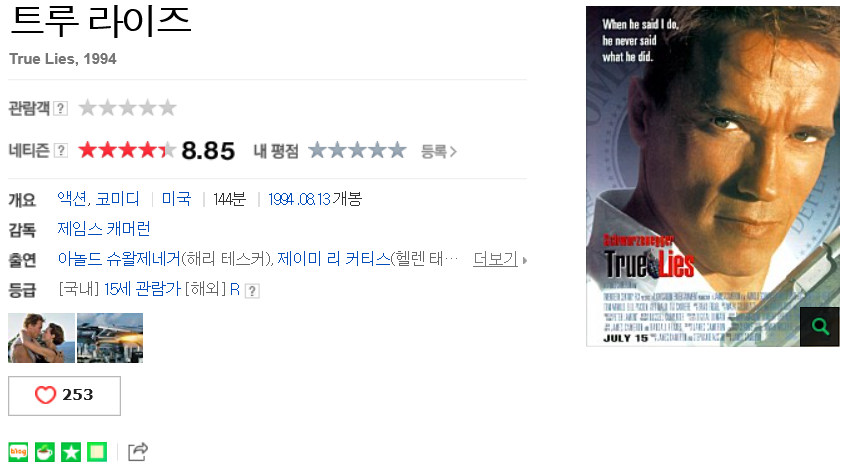Share via the green cafe cup icon
The image size is (846, 472).
pos(45,452)
